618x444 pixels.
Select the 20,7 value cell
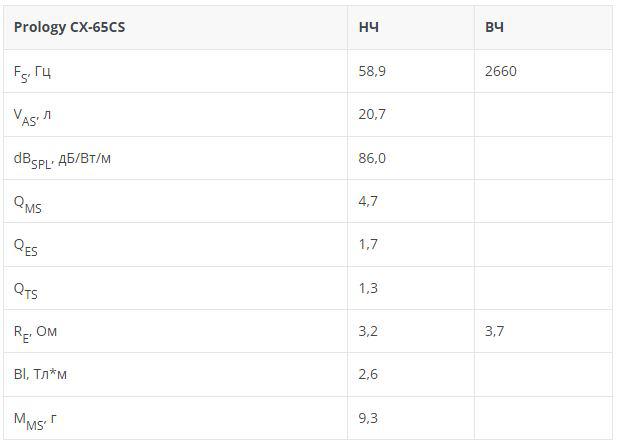[372, 114]
